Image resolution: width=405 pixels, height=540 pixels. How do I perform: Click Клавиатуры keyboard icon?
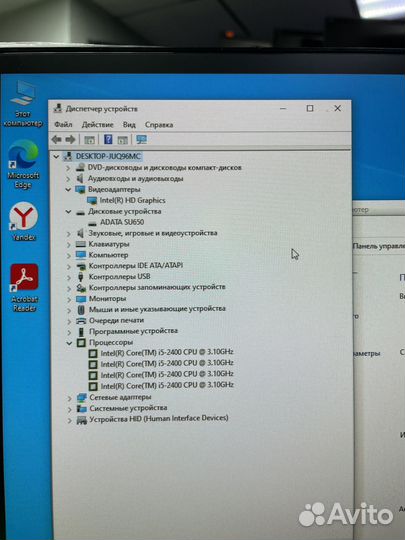[x=81, y=244]
